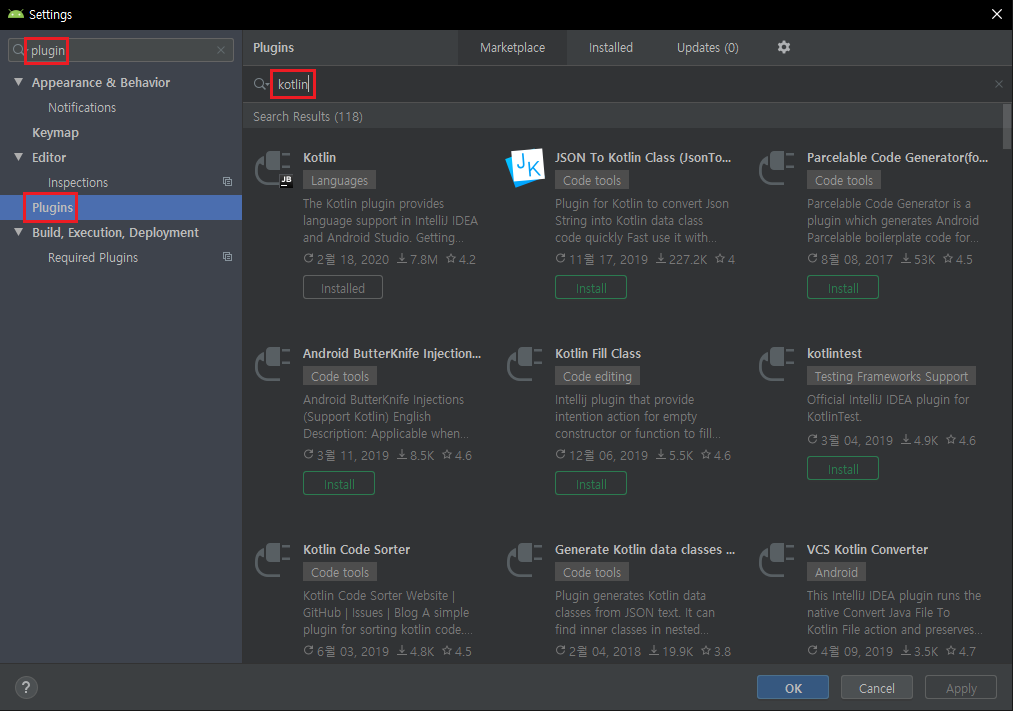Collapse the Editor tree node
This screenshot has width=1013, height=711.
click(19, 157)
